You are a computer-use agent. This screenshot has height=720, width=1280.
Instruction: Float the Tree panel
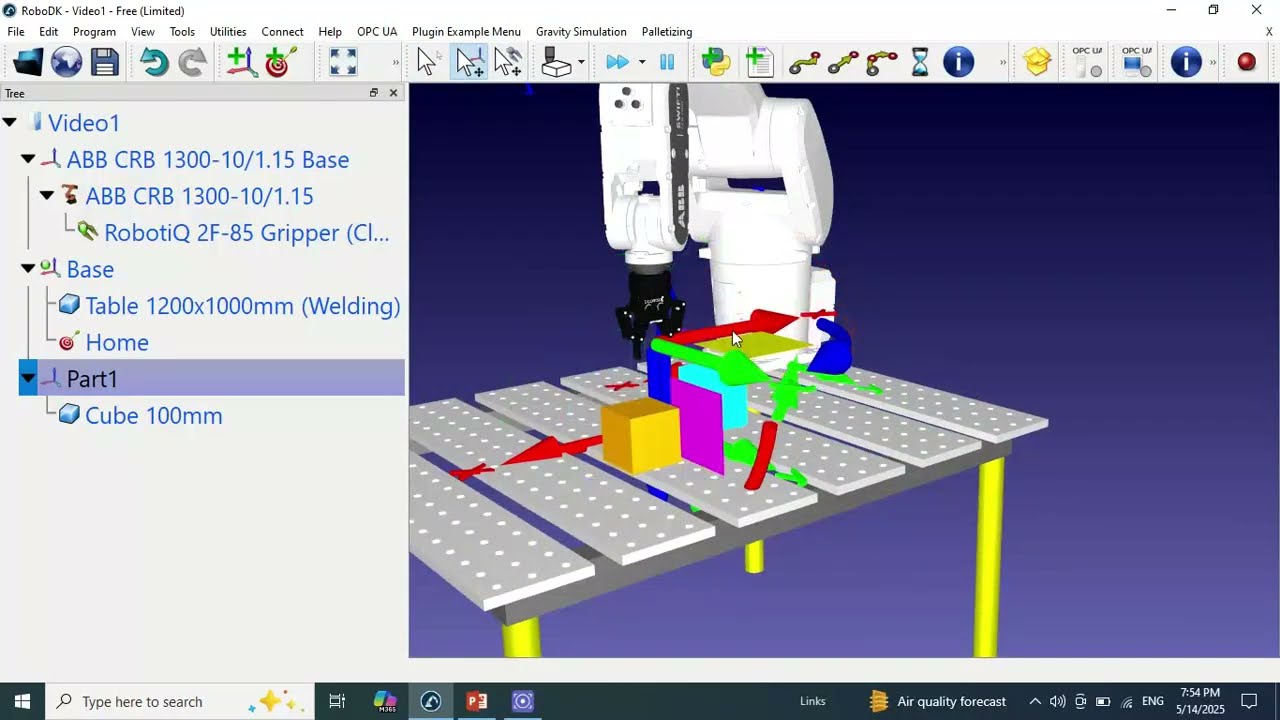[374, 93]
